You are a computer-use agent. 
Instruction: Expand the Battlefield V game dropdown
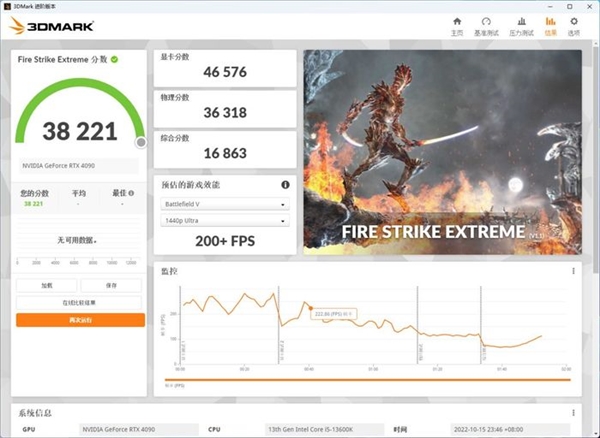tap(225, 203)
